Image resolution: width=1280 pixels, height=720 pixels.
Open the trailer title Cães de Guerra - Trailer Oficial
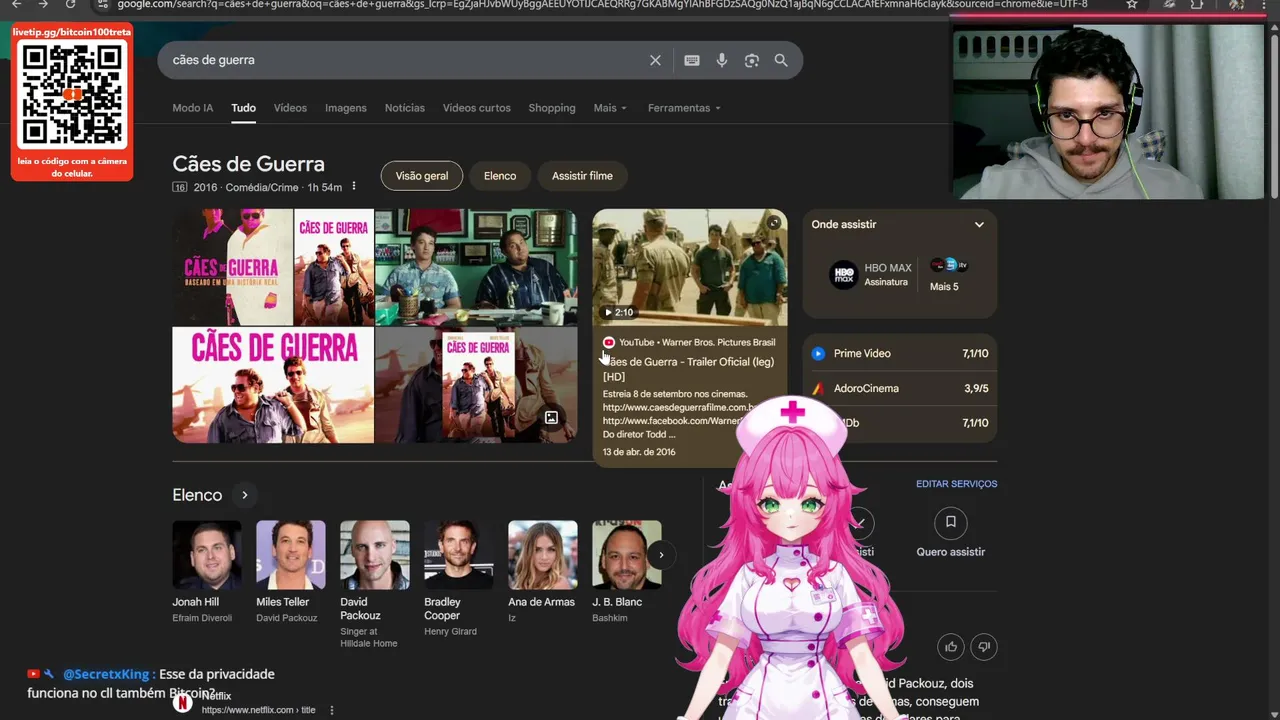[689, 369]
